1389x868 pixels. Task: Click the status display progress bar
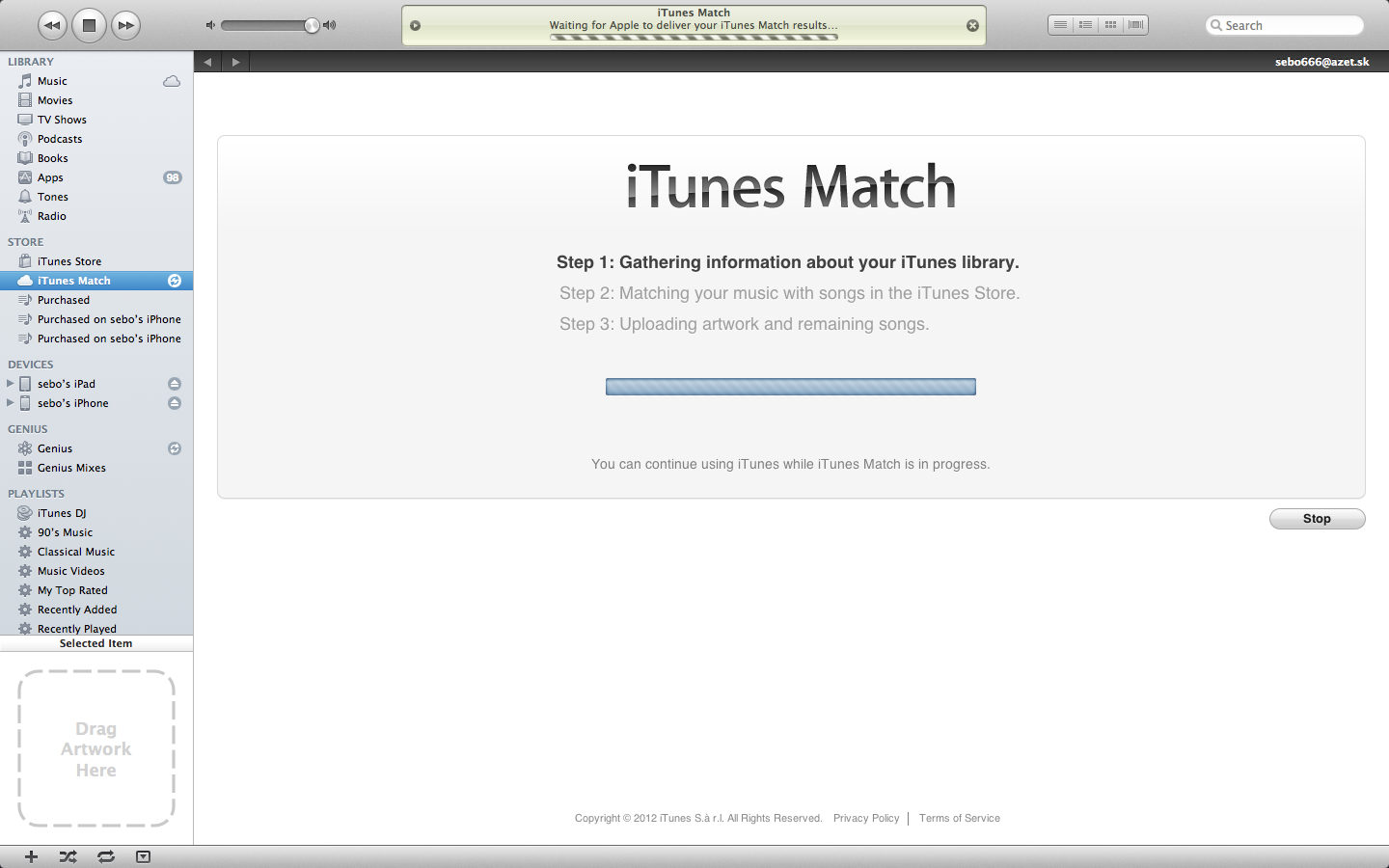tap(694, 38)
